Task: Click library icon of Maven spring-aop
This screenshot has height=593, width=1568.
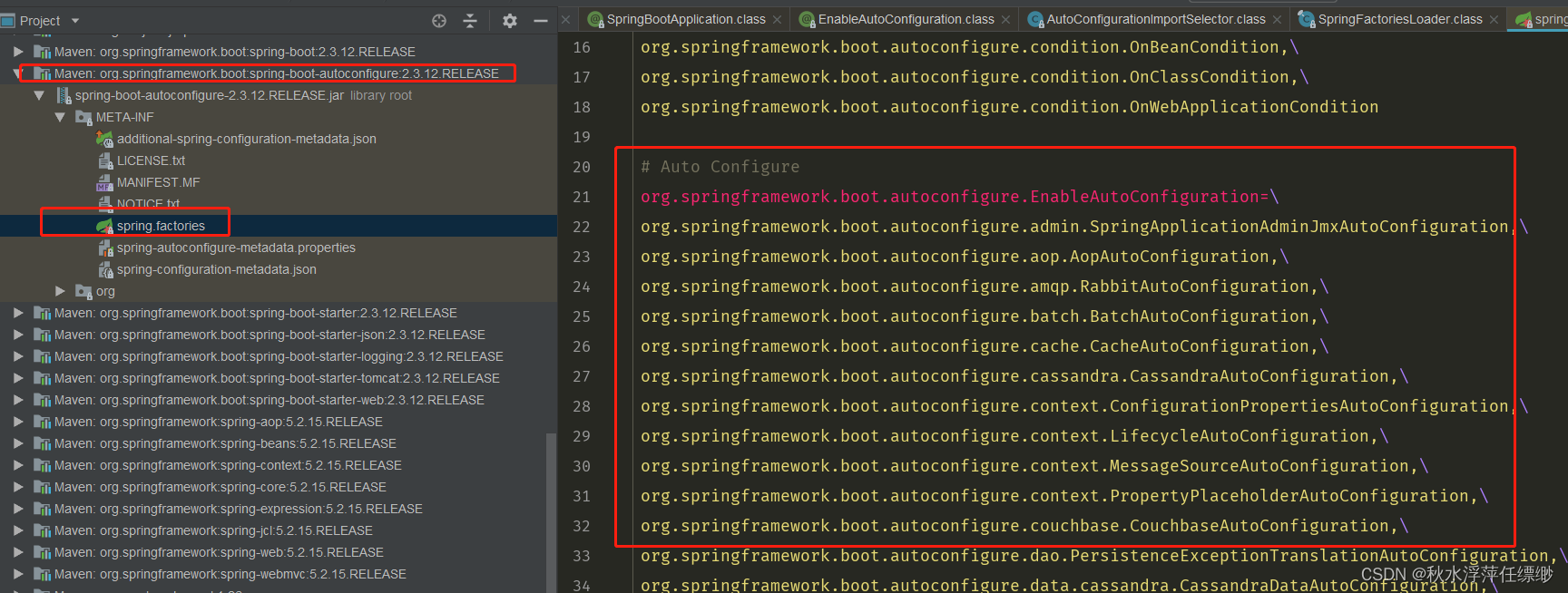Action: 42,422
